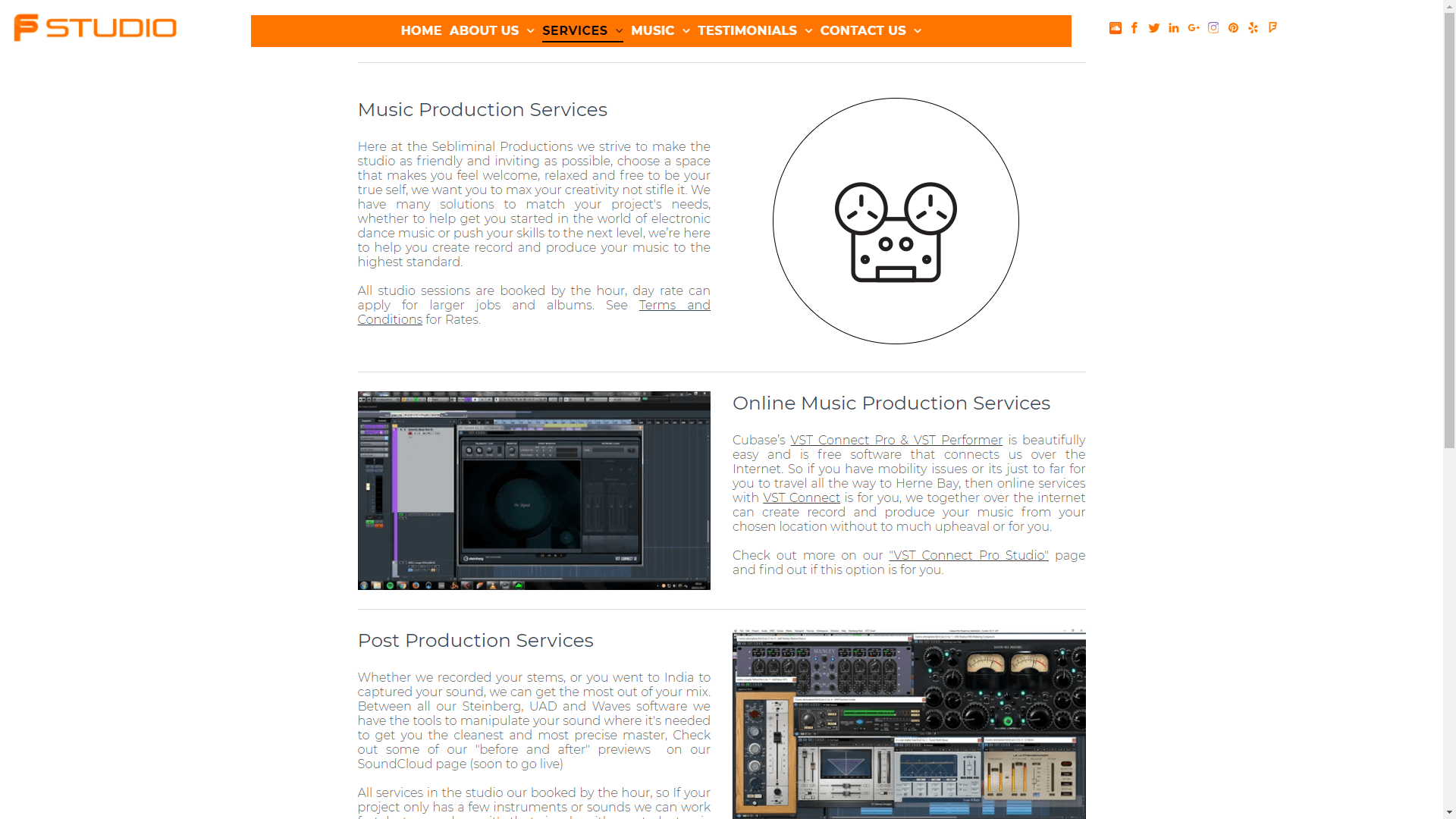
Task: Click the Instagram social media icon
Action: [x=1213, y=28]
